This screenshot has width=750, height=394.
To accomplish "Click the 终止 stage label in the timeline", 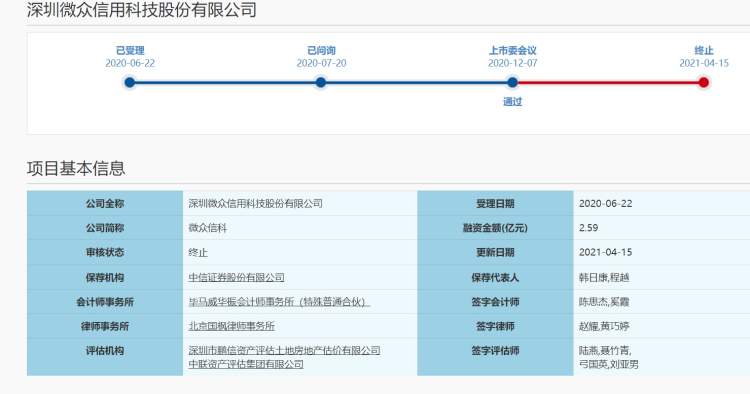I will point(704,50).
